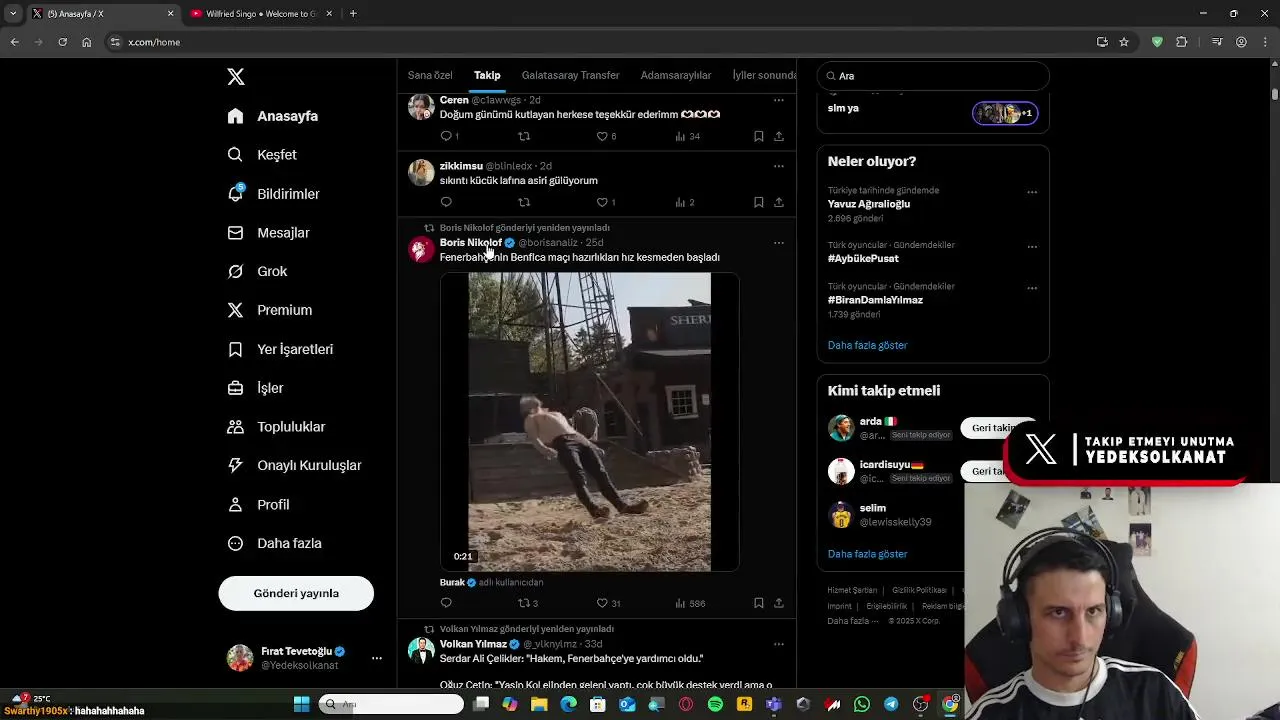Viewport: 1280px width, 720px height.
Task: Open options for #AybükePusat trend
Action: (1032, 247)
